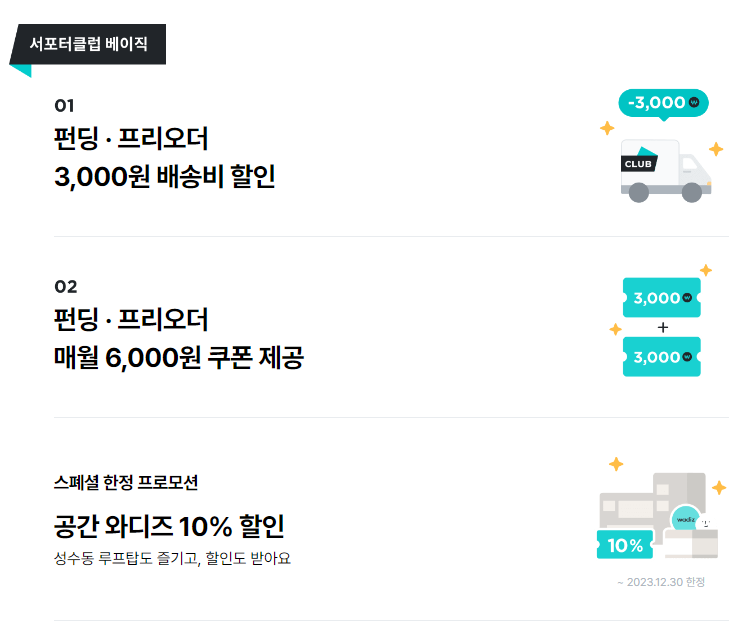Open the 매월 6,000원 쿠폰 제공 benefit
Screen dimensions: 746x624
178,356
